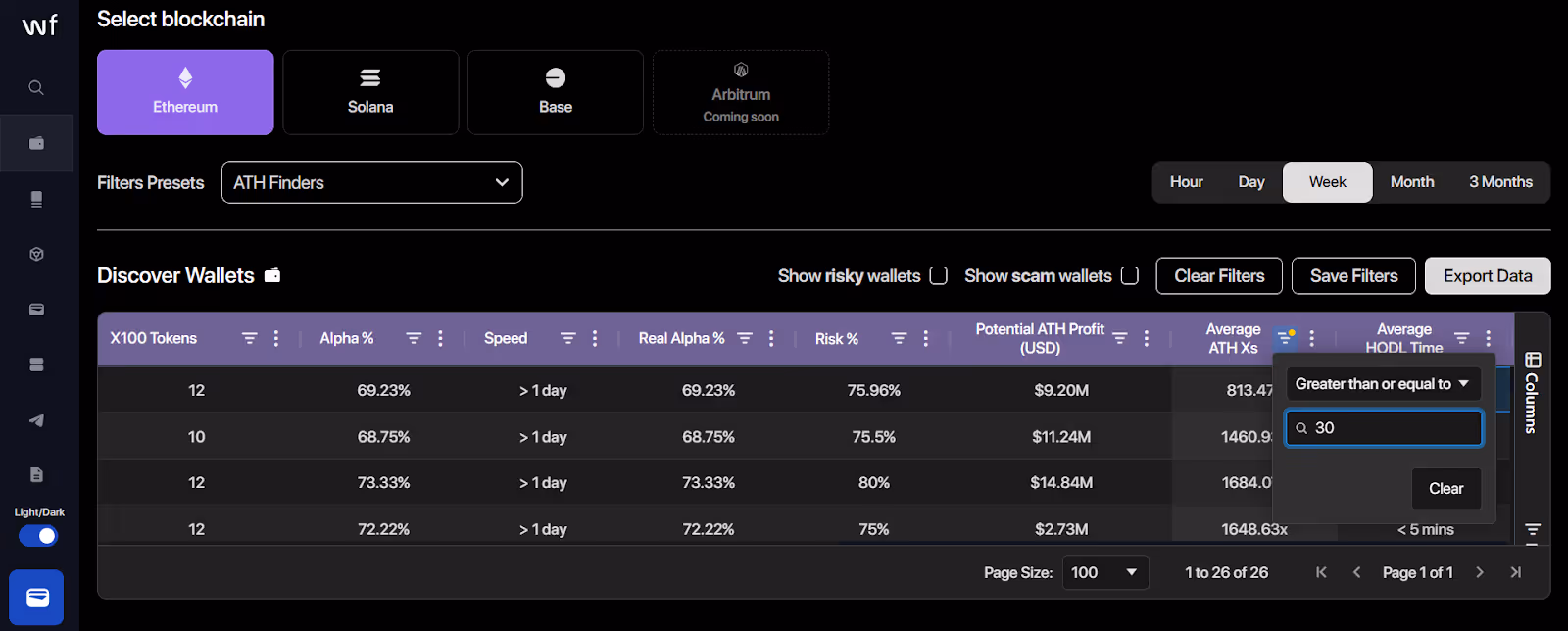Open the Greater than or equal to dropdown
The image size is (1568, 631).
coord(1383,384)
